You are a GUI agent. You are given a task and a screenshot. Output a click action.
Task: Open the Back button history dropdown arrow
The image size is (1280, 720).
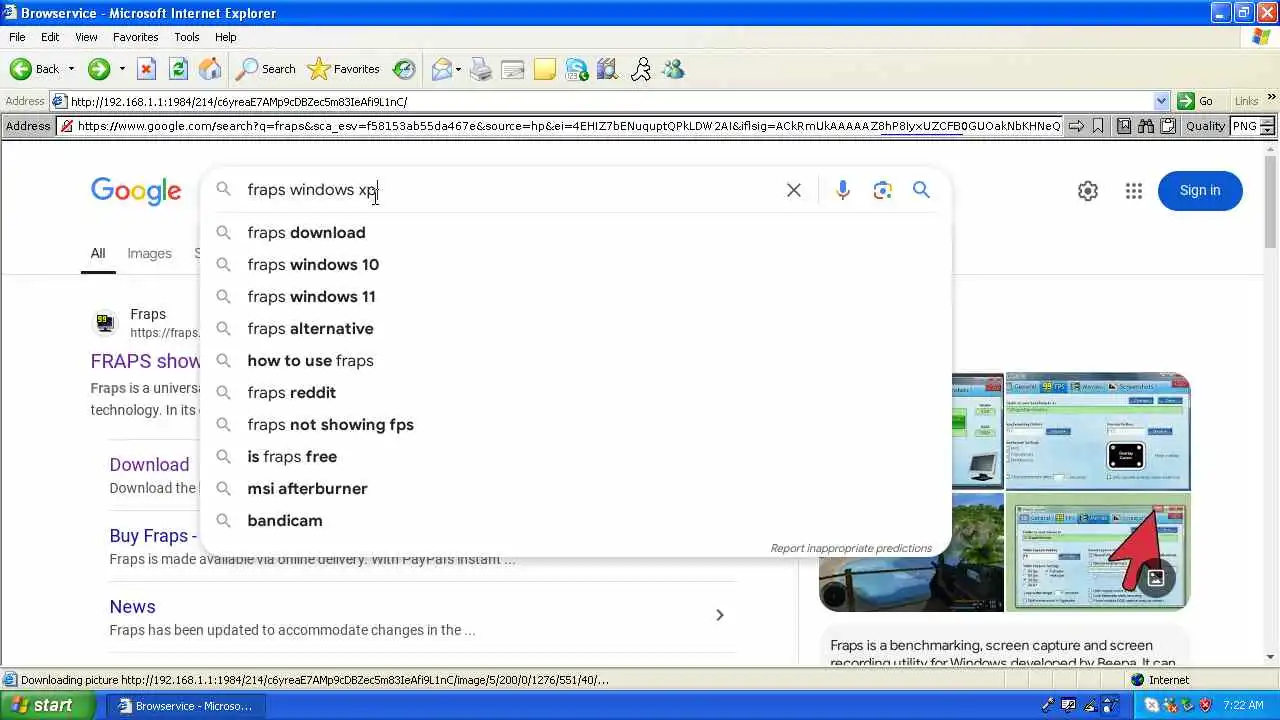71,69
